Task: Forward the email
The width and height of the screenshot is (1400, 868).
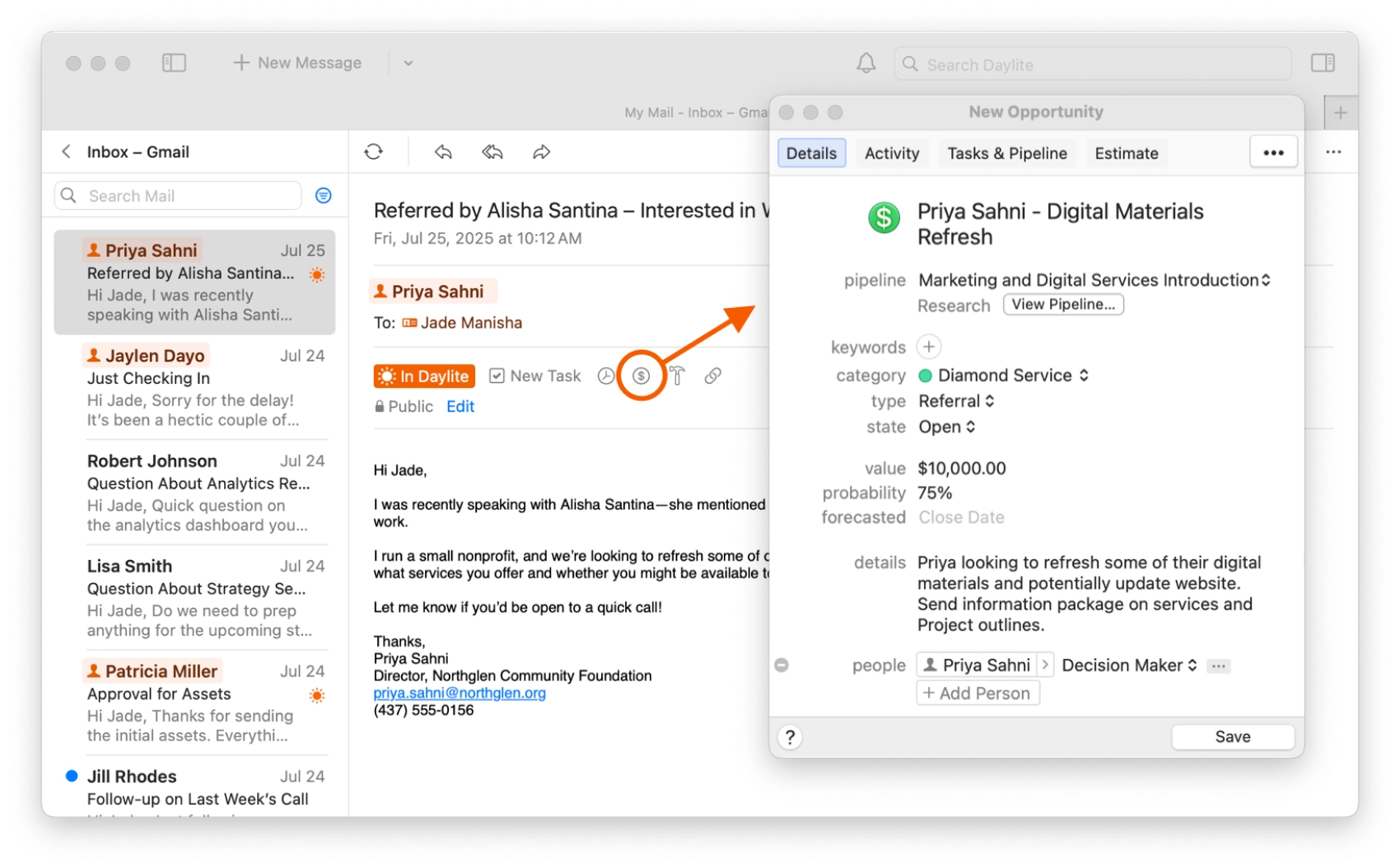Action: click(541, 152)
